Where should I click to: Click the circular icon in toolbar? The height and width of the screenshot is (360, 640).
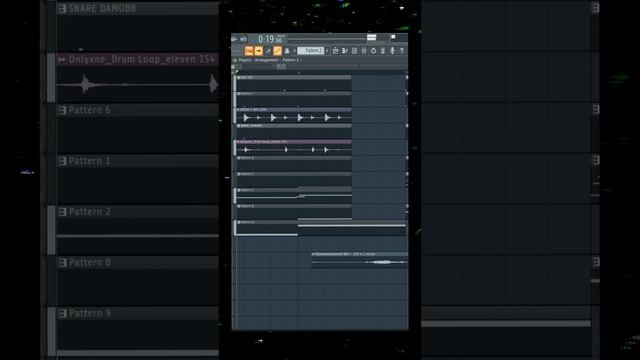click(373, 51)
